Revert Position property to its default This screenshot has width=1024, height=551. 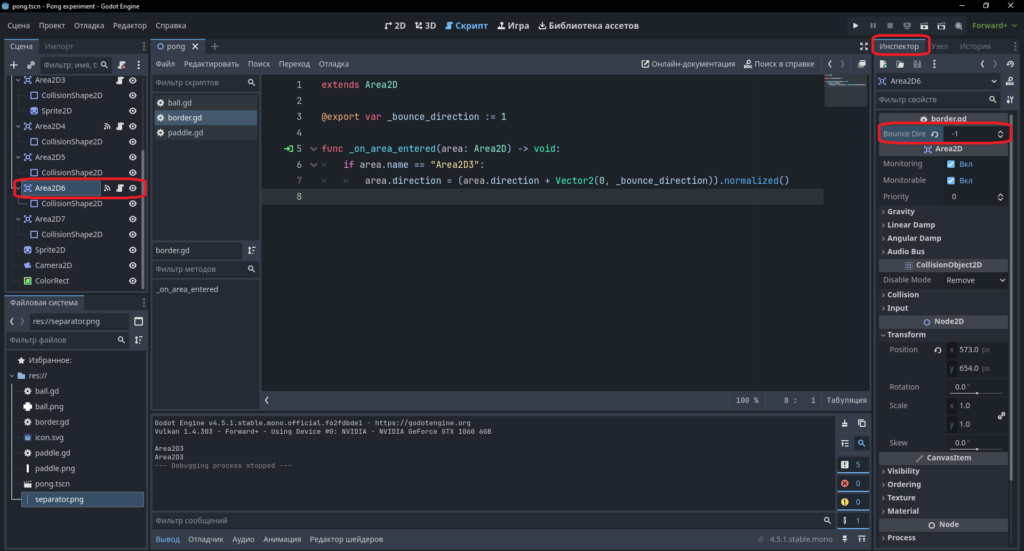(x=938, y=350)
